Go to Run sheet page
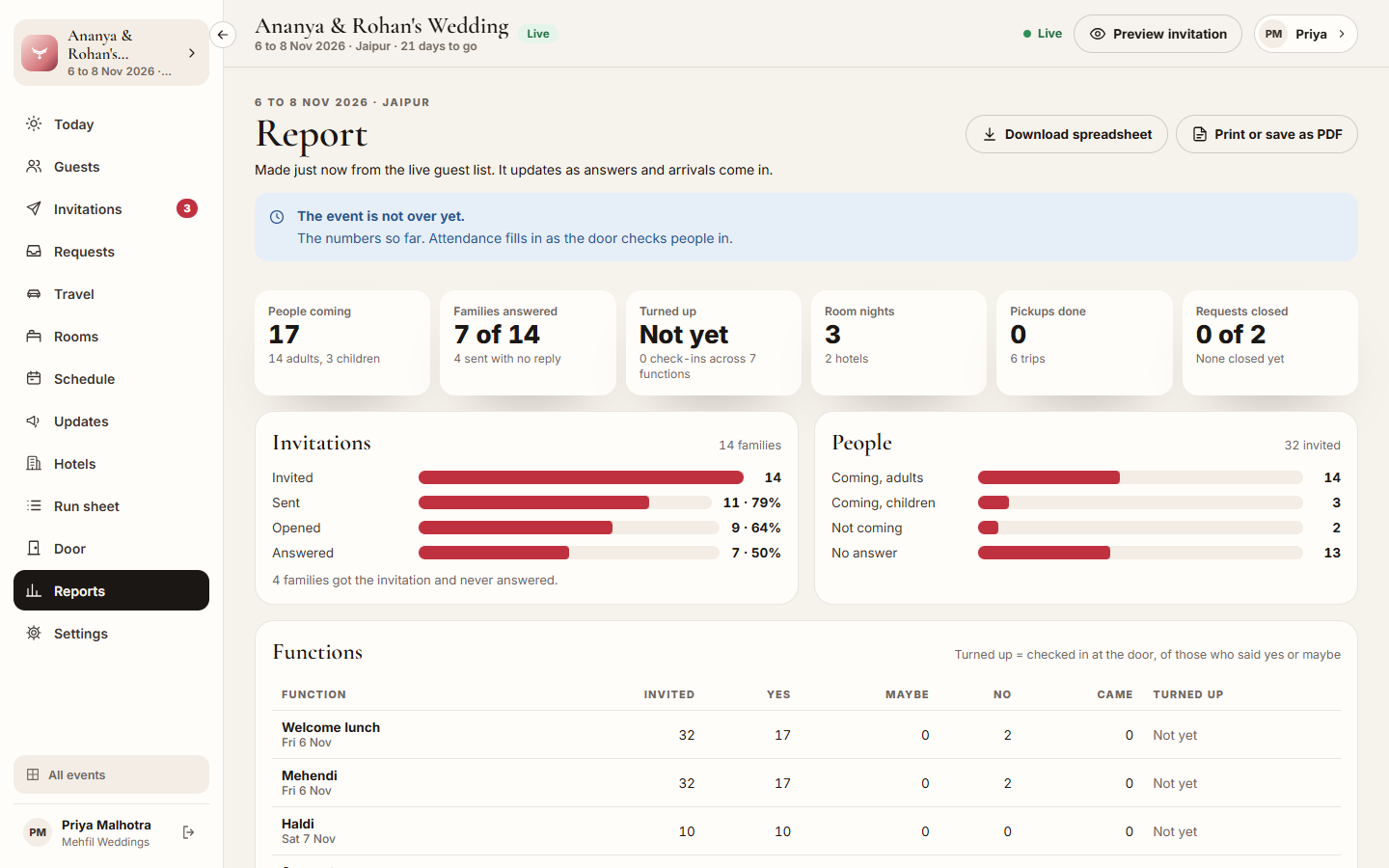 pos(111,505)
